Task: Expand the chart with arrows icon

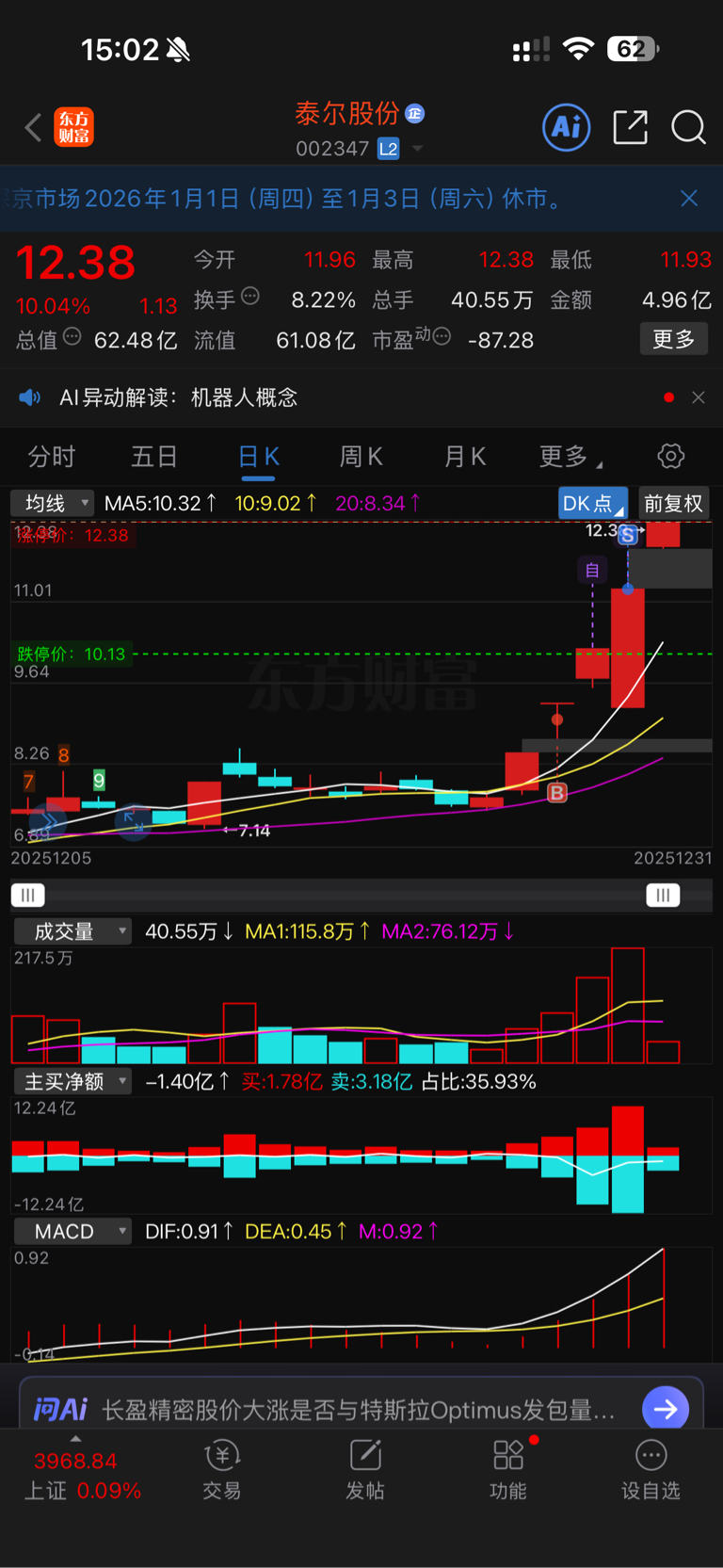Action: pyautogui.click(x=133, y=821)
